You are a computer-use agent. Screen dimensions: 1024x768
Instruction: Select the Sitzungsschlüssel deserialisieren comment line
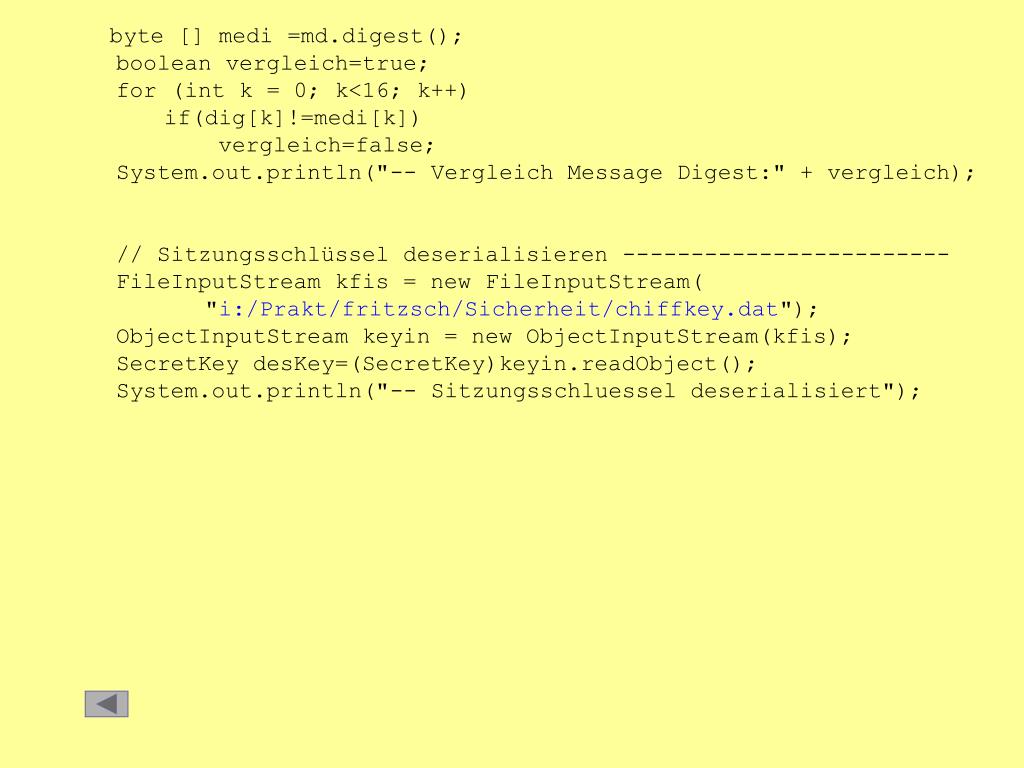[x=533, y=255]
